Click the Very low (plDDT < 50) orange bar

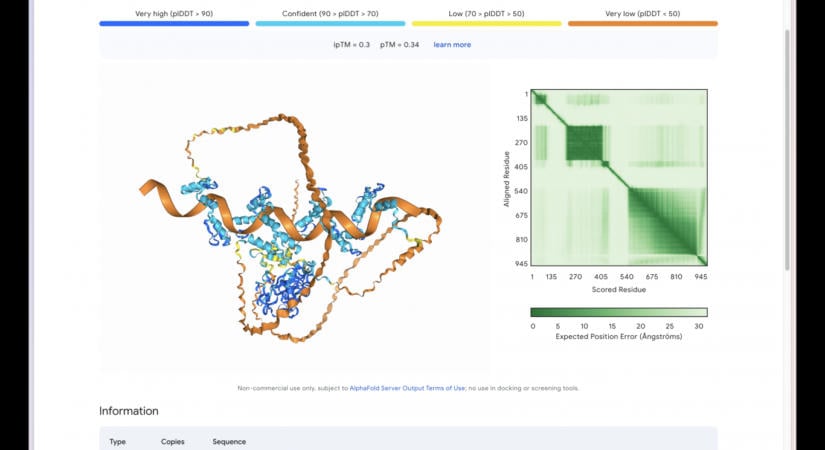click(643, 24)
